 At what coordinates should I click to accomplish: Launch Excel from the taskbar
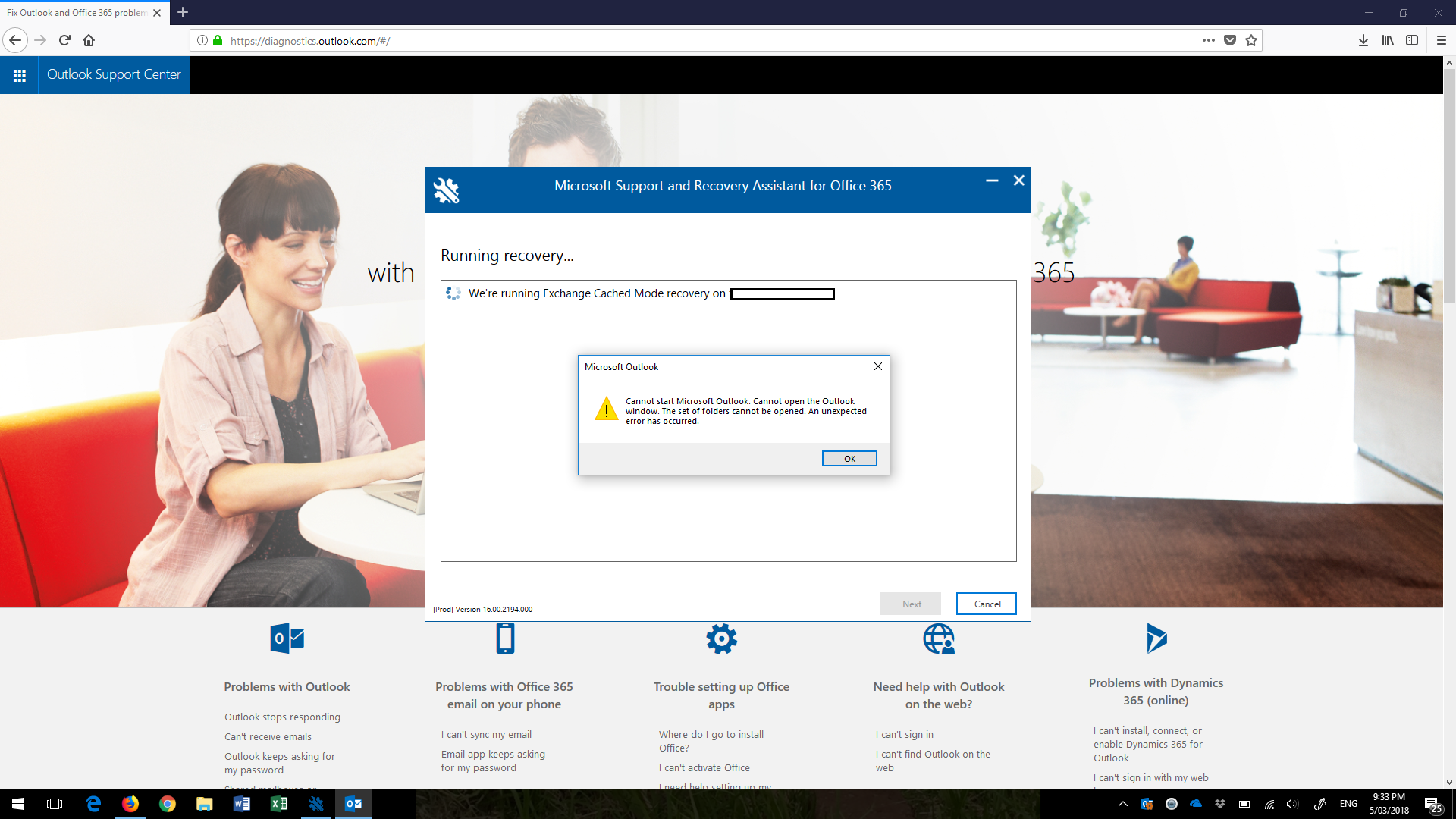point(279,804)
